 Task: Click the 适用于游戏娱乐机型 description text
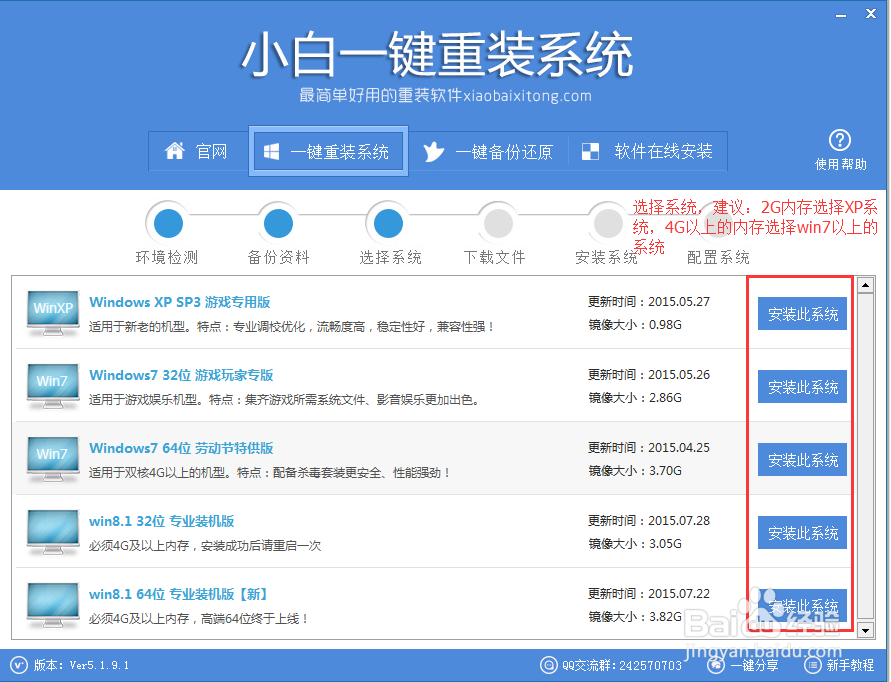point(284,400)
